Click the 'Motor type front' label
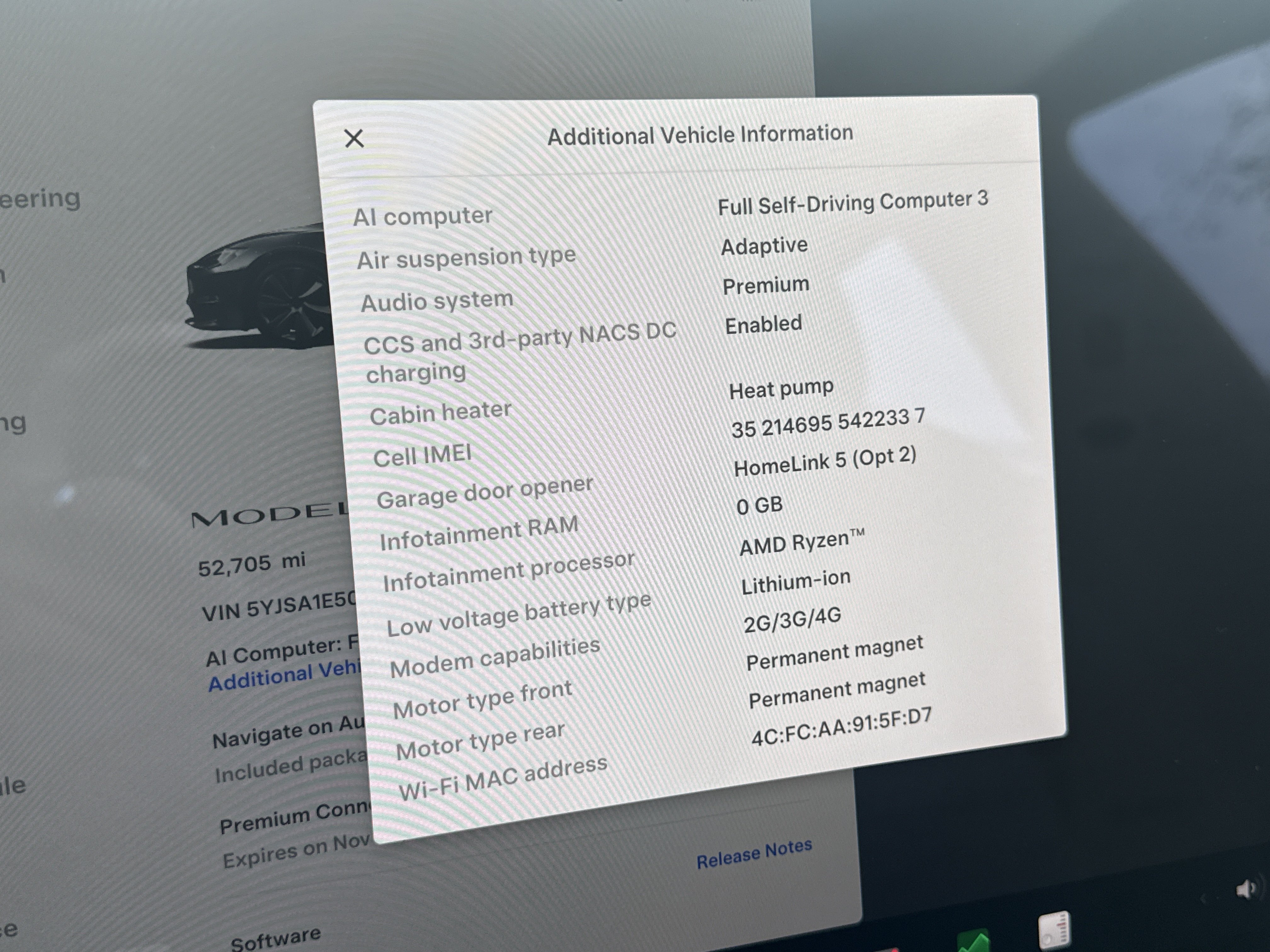Image resolution: width=1270 pixels, height=952 pixels. pyautogui.click(x=482, y=700)
